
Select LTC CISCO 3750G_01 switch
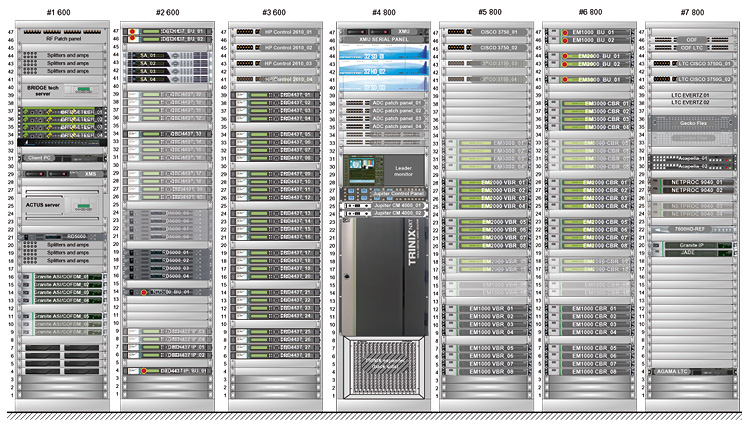[x=692, y=64]
